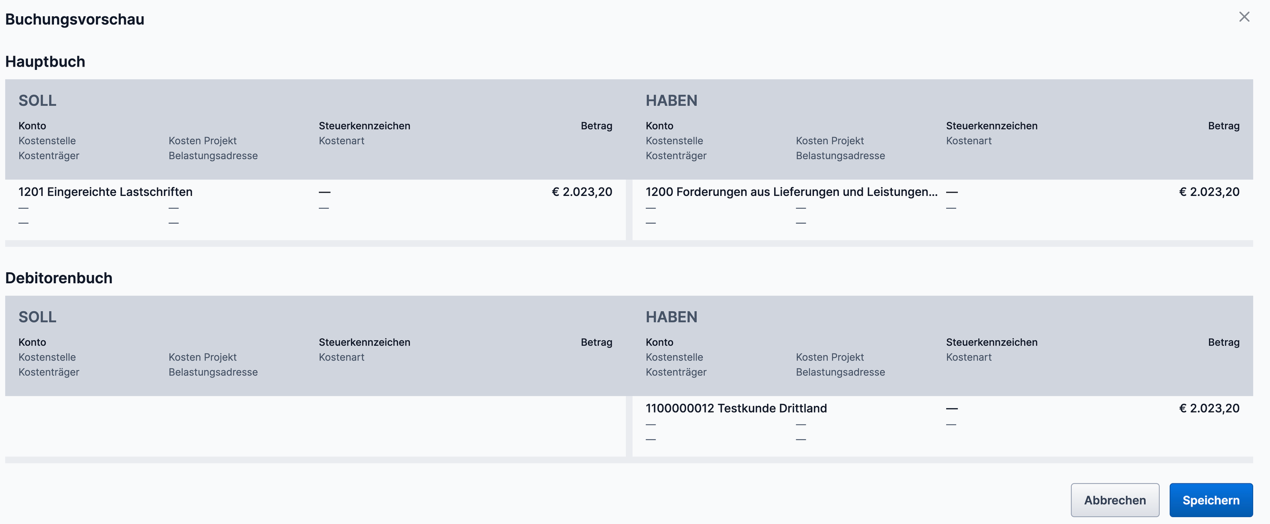Image resolution: width=1270 pixels, height=524 pixels.
Task: Click the 1100000012 Testkunde Drittland entry
Action: 736,408
